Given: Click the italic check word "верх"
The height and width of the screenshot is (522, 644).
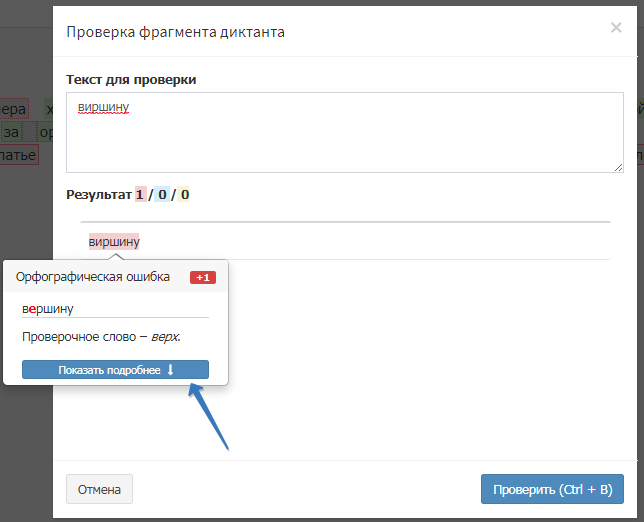Looking at the screenshot, I should click(x=165, y=336).
